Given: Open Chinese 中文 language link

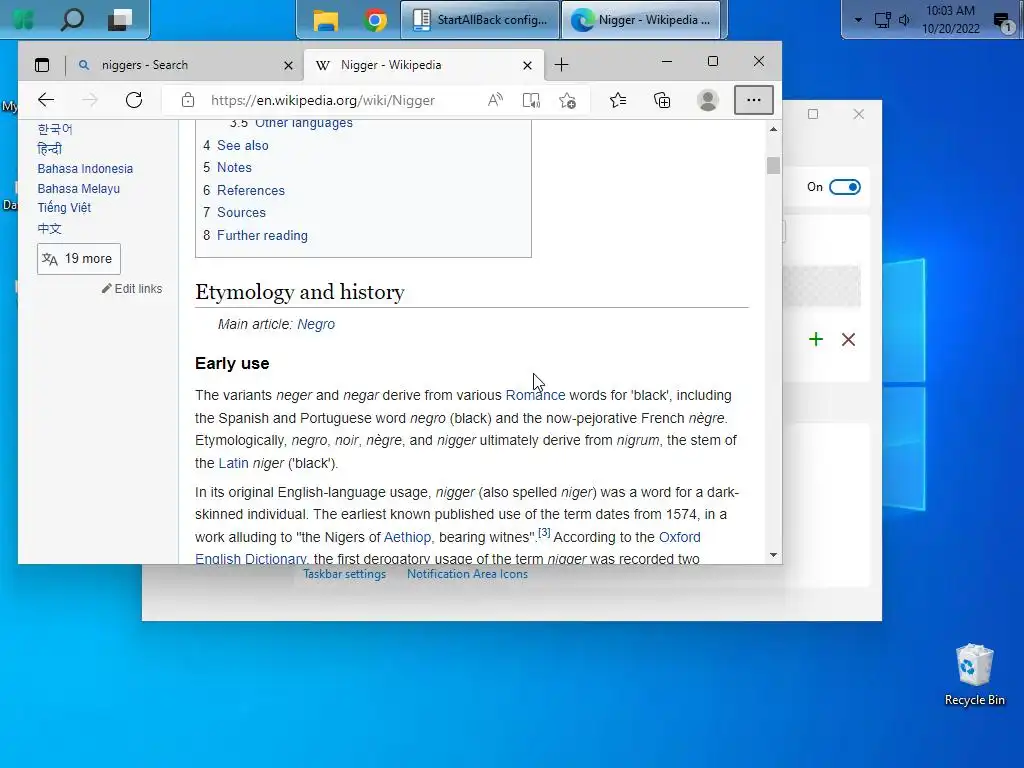Looking at the screenshot, I should (49, 229).
